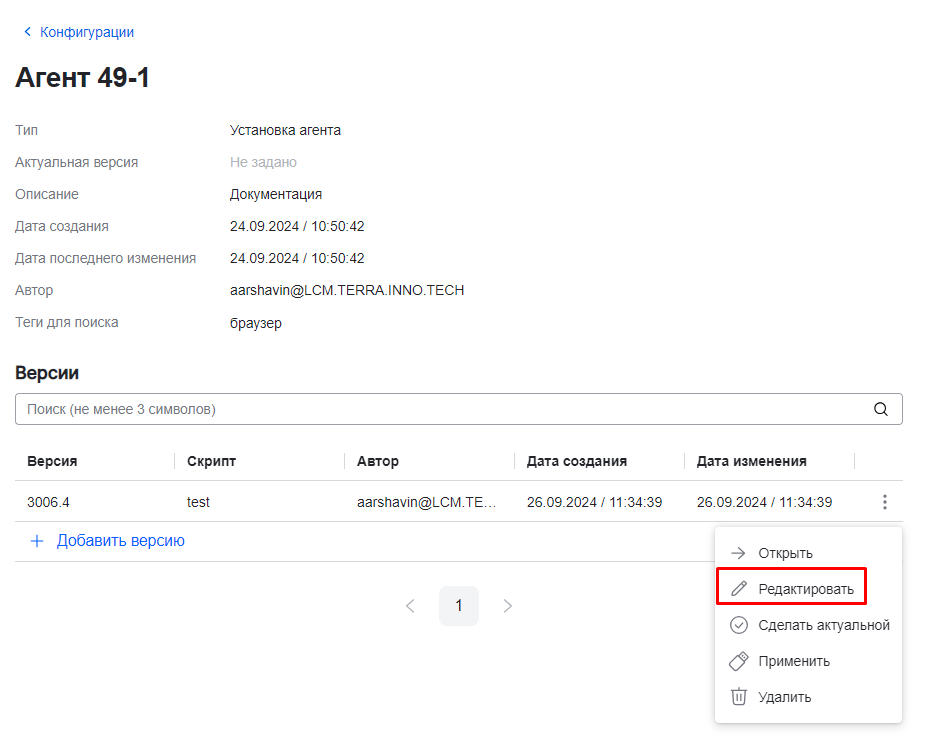Click the Применить apply icon

[x=739, y=661]
